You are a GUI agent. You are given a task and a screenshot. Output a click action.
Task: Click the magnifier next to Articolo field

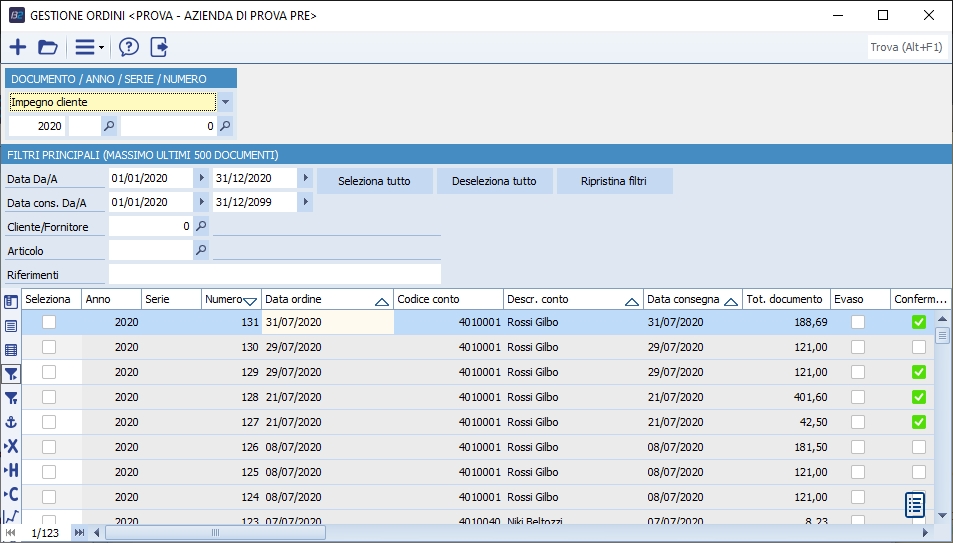(200, 250)
